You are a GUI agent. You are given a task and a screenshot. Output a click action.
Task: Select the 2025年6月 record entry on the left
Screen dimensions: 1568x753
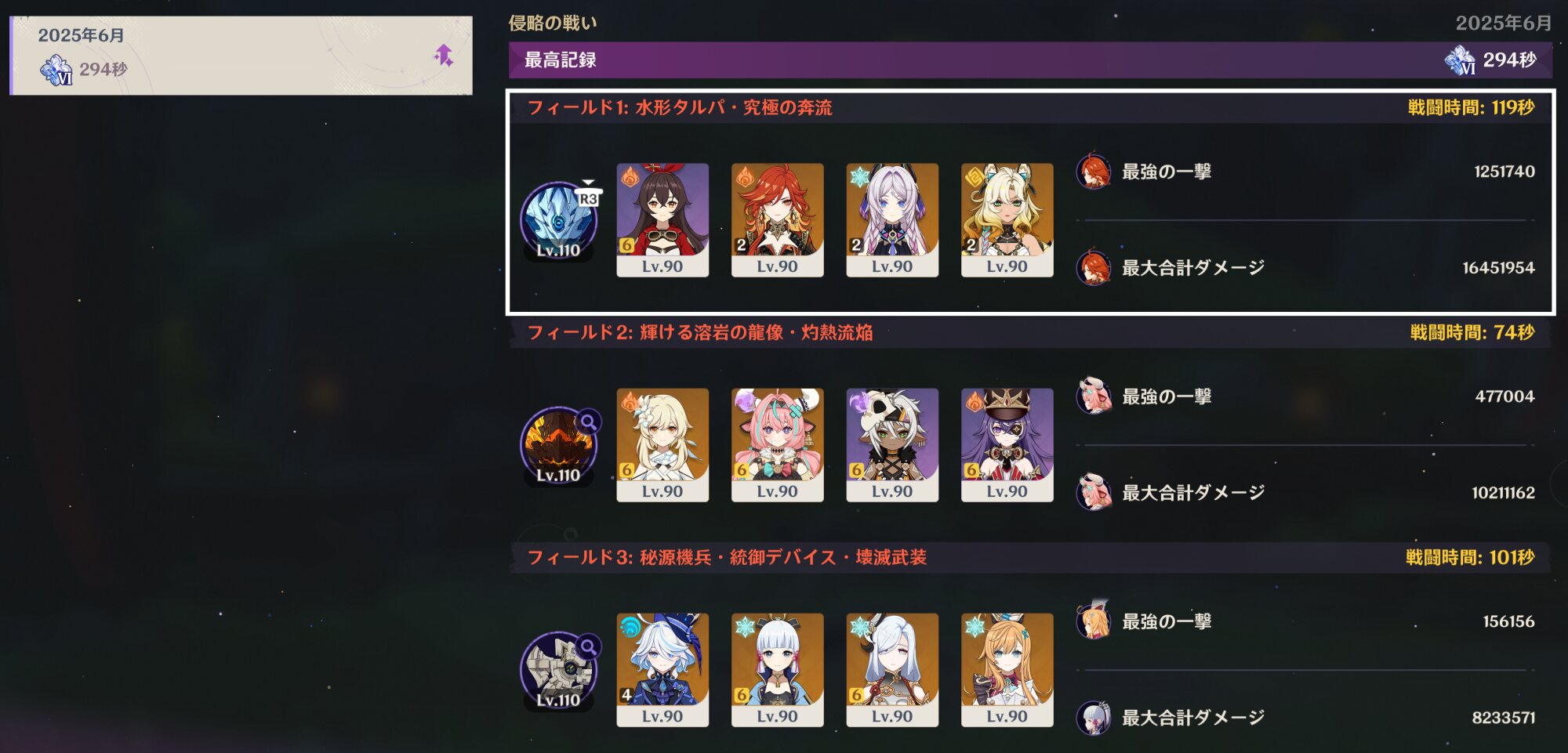(241, 56)
